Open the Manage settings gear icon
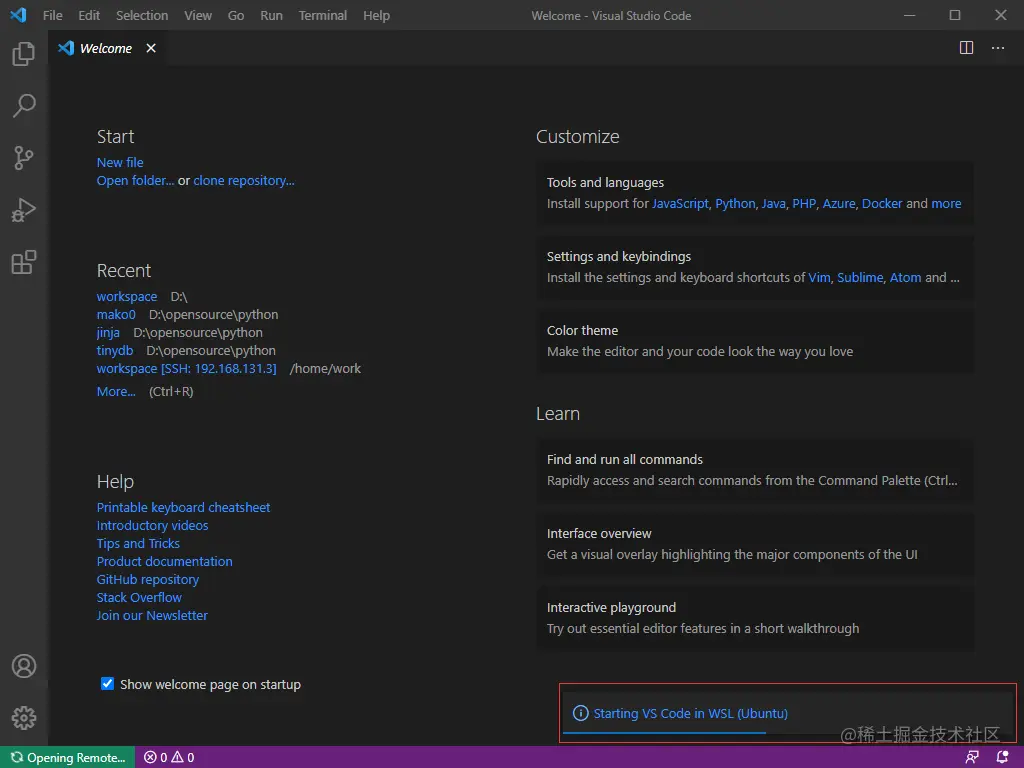 (x=23, y=718)
